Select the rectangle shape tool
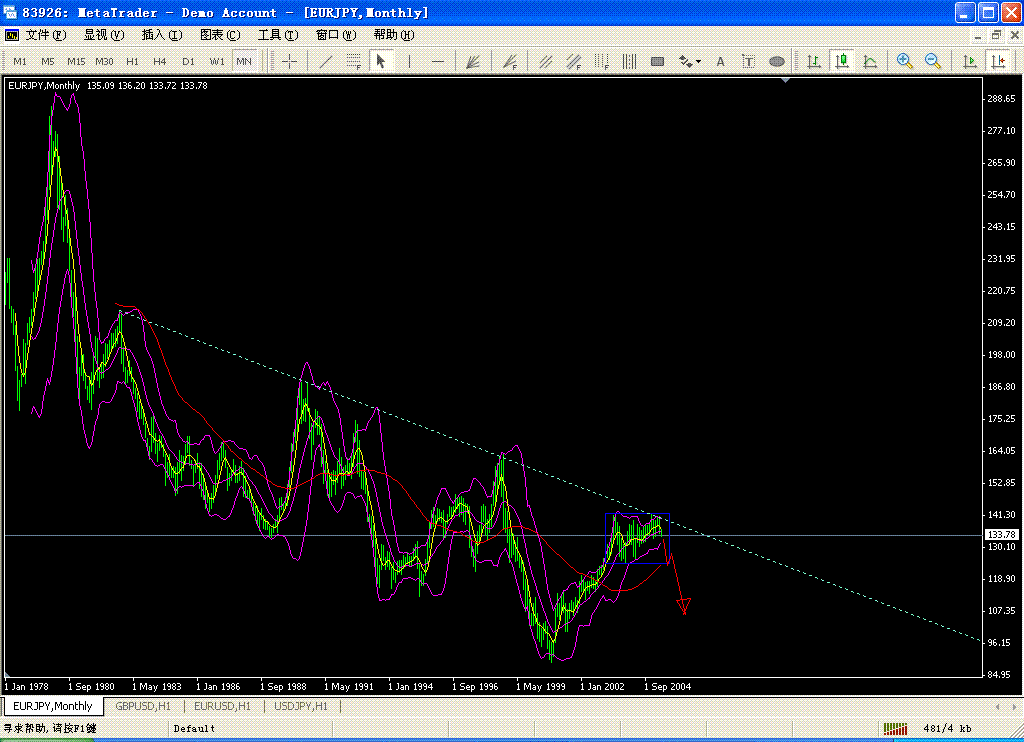Image resolution: width=1024 pixels, height=742 pixels. click(657, 61)
